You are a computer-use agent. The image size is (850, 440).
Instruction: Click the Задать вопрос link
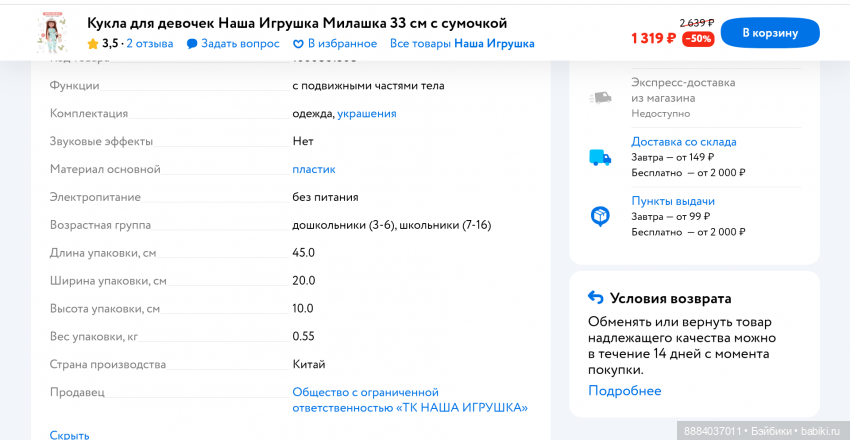[x=240, y=44]
